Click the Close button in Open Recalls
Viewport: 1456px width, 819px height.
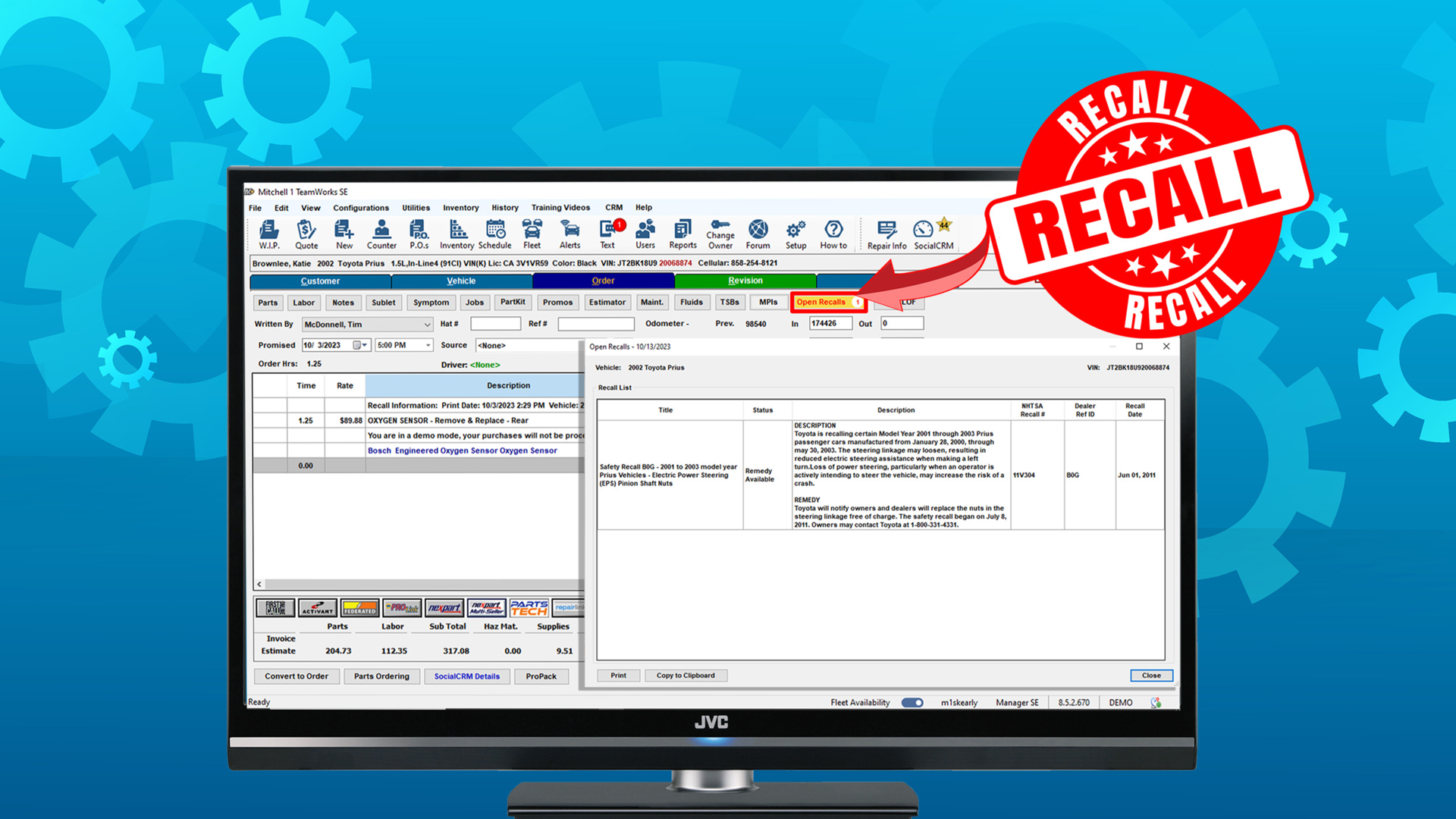(x=1151, y=676)
